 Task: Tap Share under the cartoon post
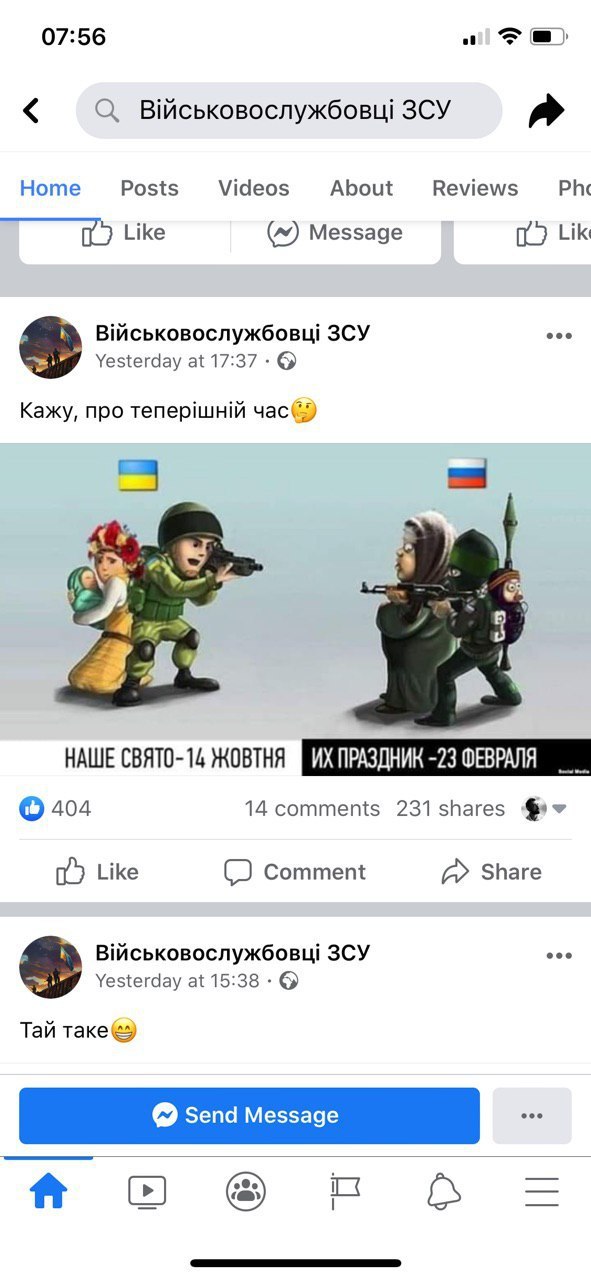491,872
